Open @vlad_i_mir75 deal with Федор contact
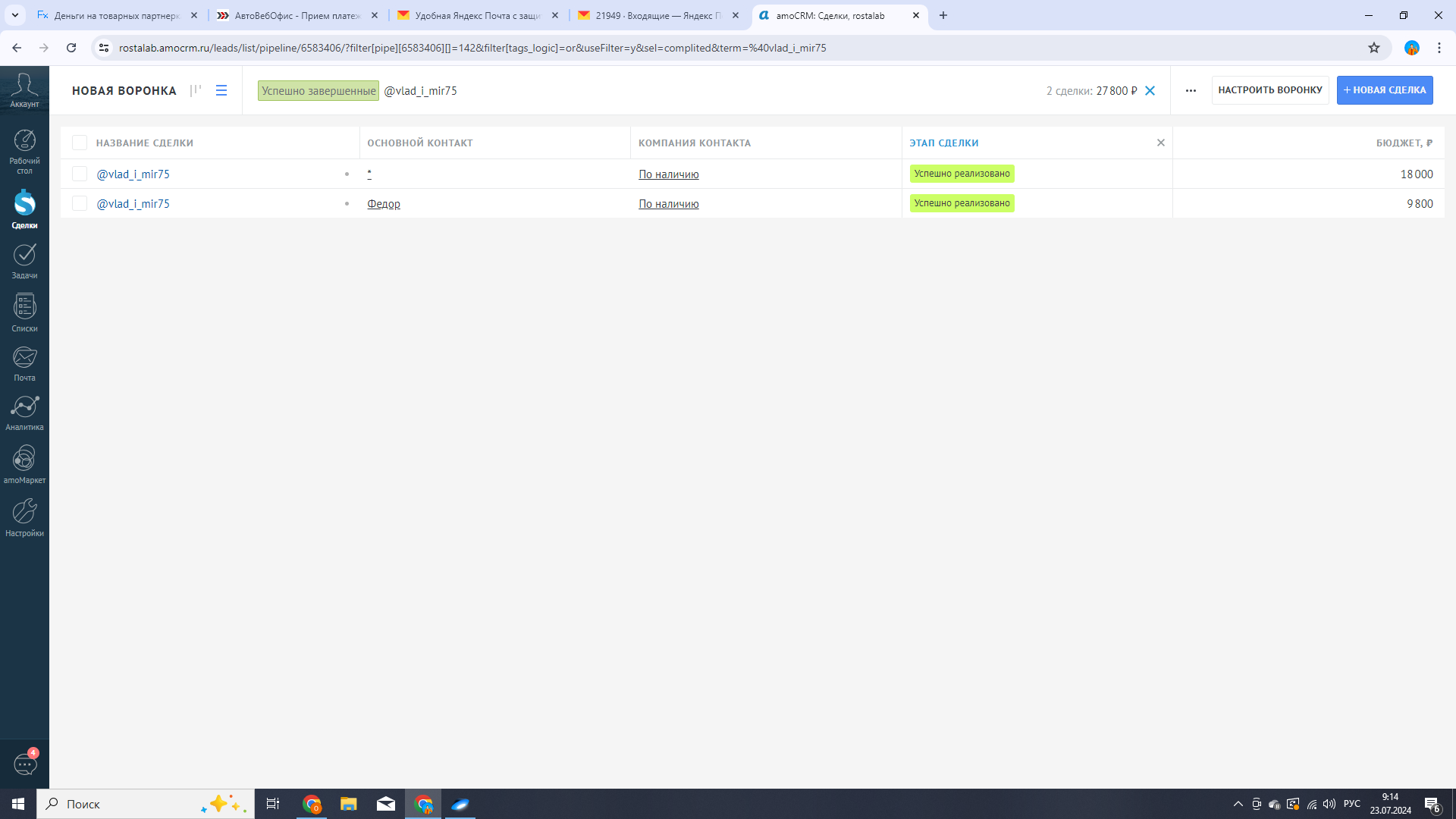 (x=133, y=203)
